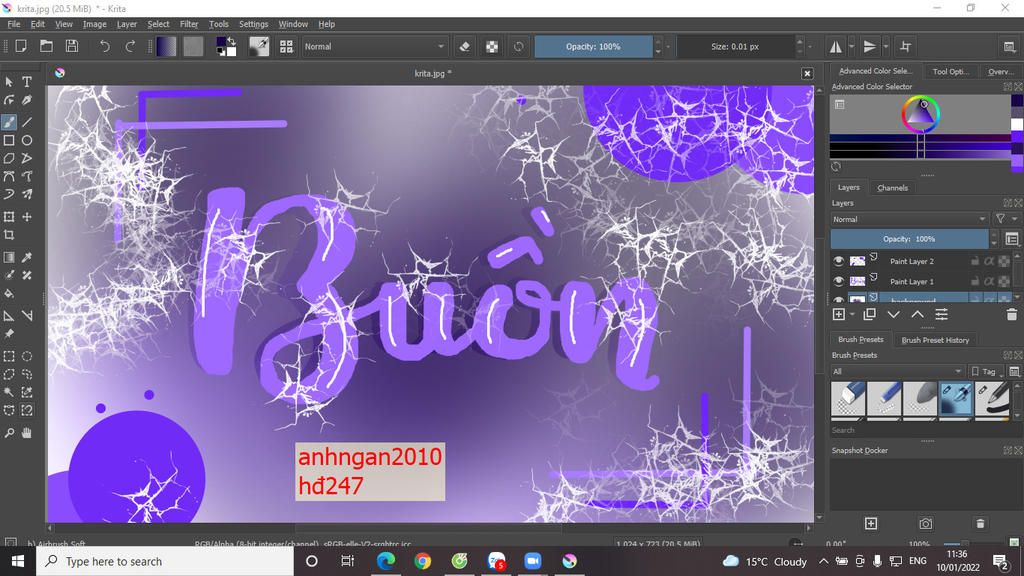
Task: Select the Text tool in toolbox
Action: pos(27,82)
